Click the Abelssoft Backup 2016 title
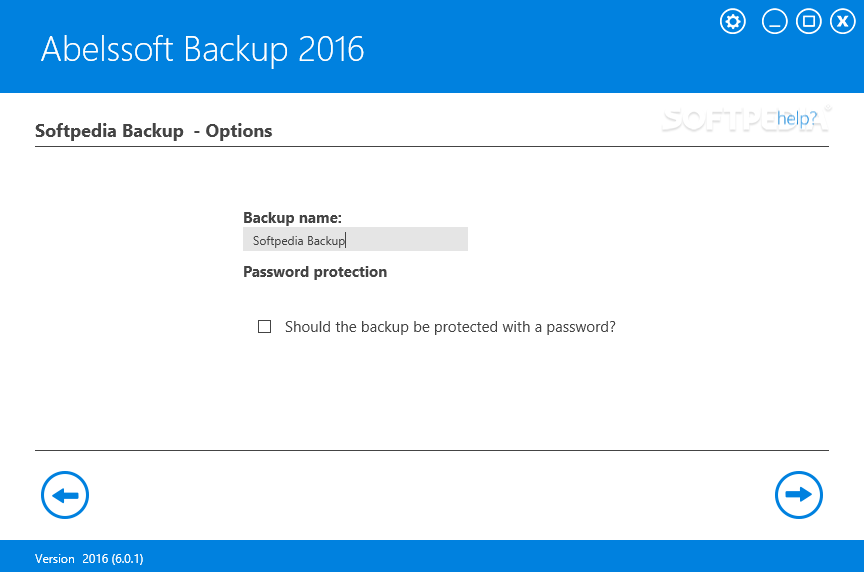The image size is (864, 572). click(x=202, y=49)
